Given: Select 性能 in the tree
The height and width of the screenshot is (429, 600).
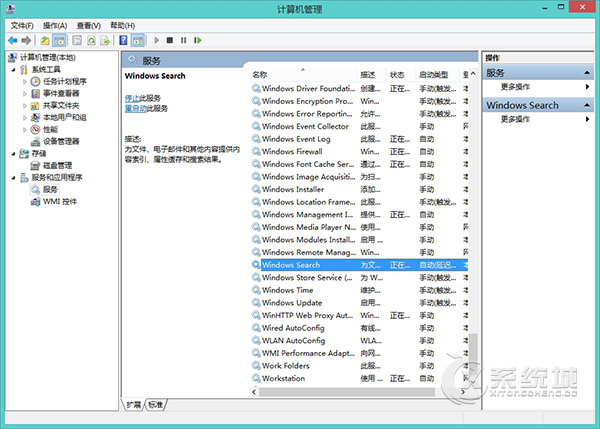Looking at the screenshot, I should pyautogui.click(x=51, y=129).
